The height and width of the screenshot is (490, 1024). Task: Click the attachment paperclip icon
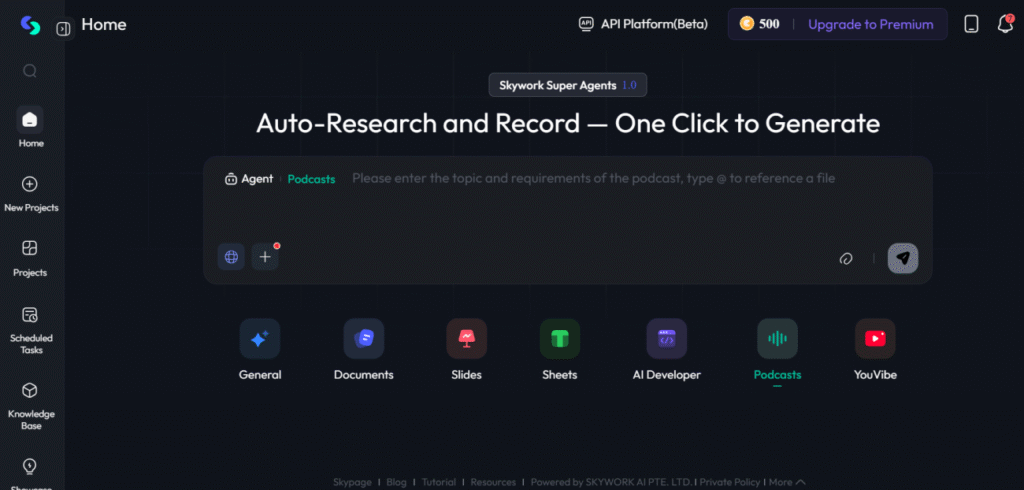click(846, 258)
